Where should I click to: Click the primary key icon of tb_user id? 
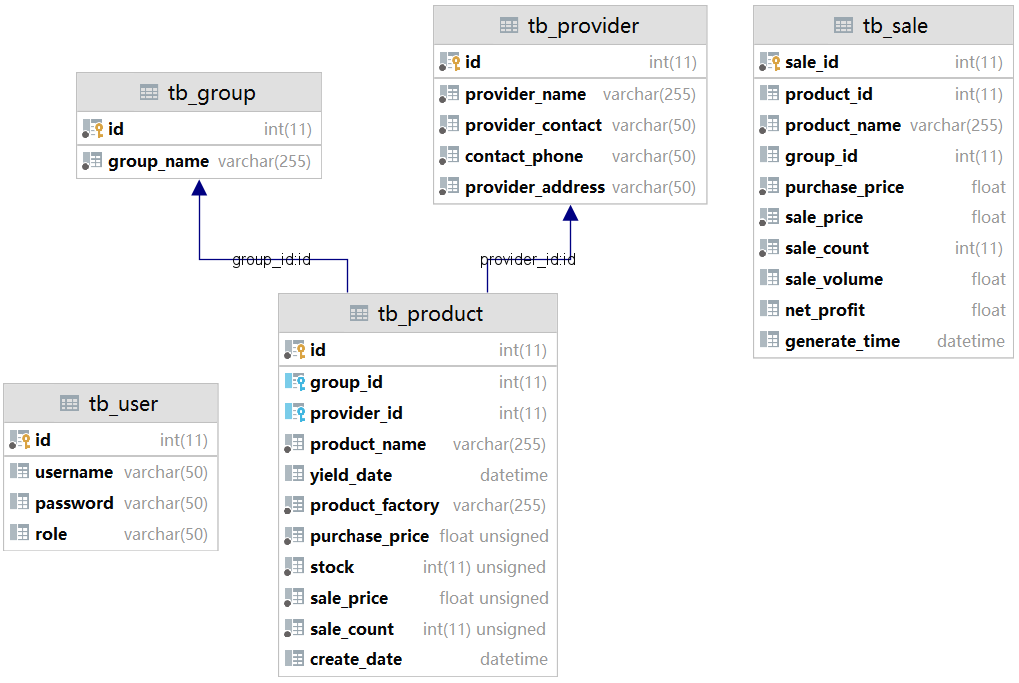19,440
